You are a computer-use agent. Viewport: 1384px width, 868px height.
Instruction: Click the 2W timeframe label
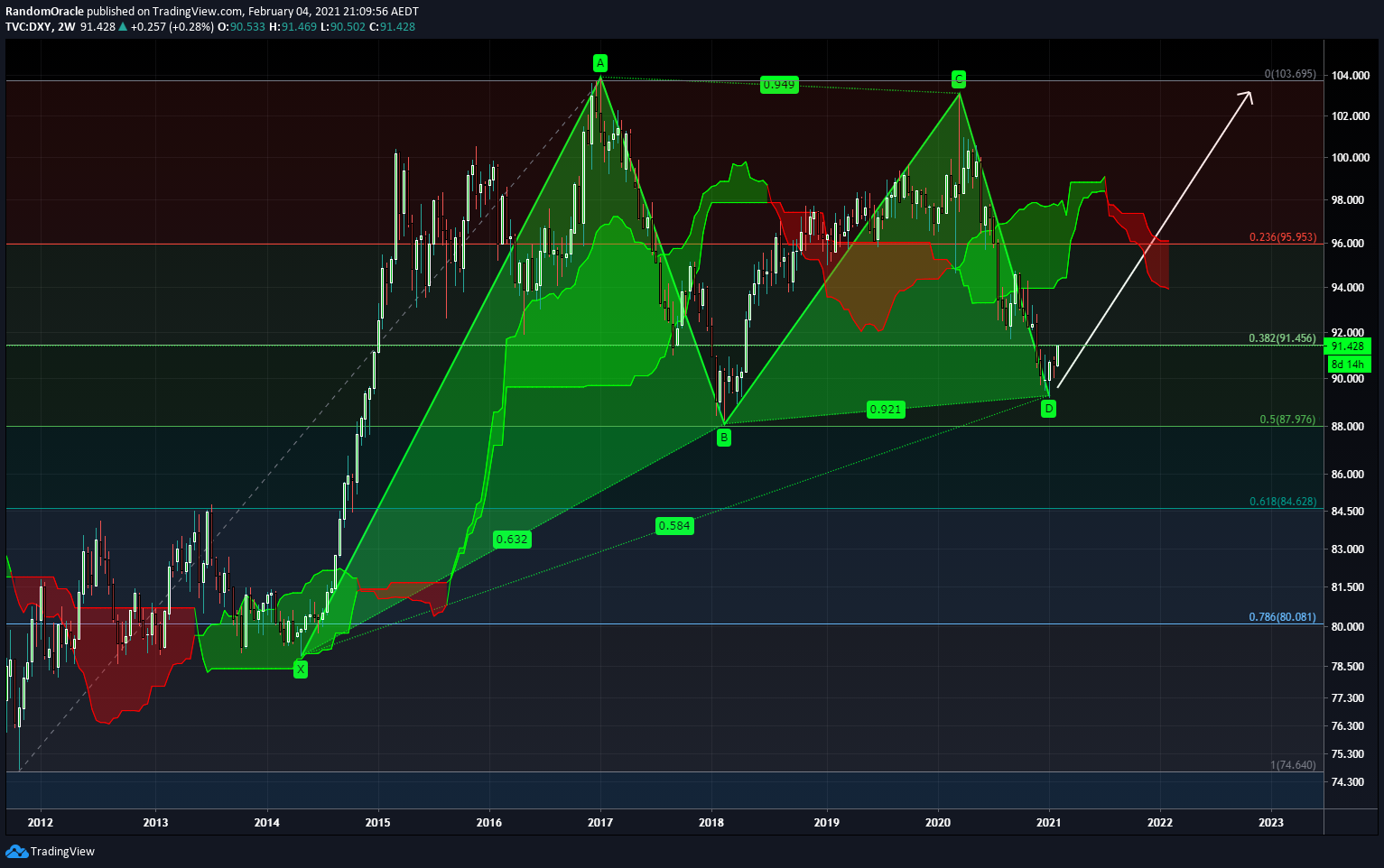click(66, 27)
